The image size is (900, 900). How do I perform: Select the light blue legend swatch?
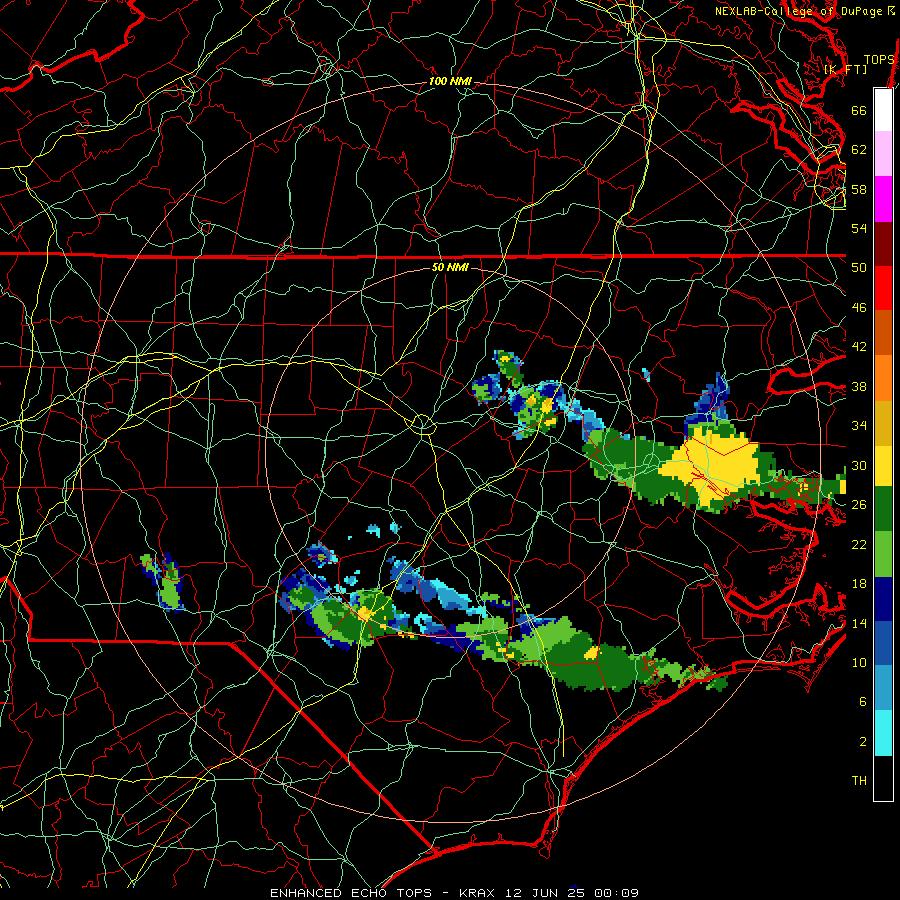[883, 688]
